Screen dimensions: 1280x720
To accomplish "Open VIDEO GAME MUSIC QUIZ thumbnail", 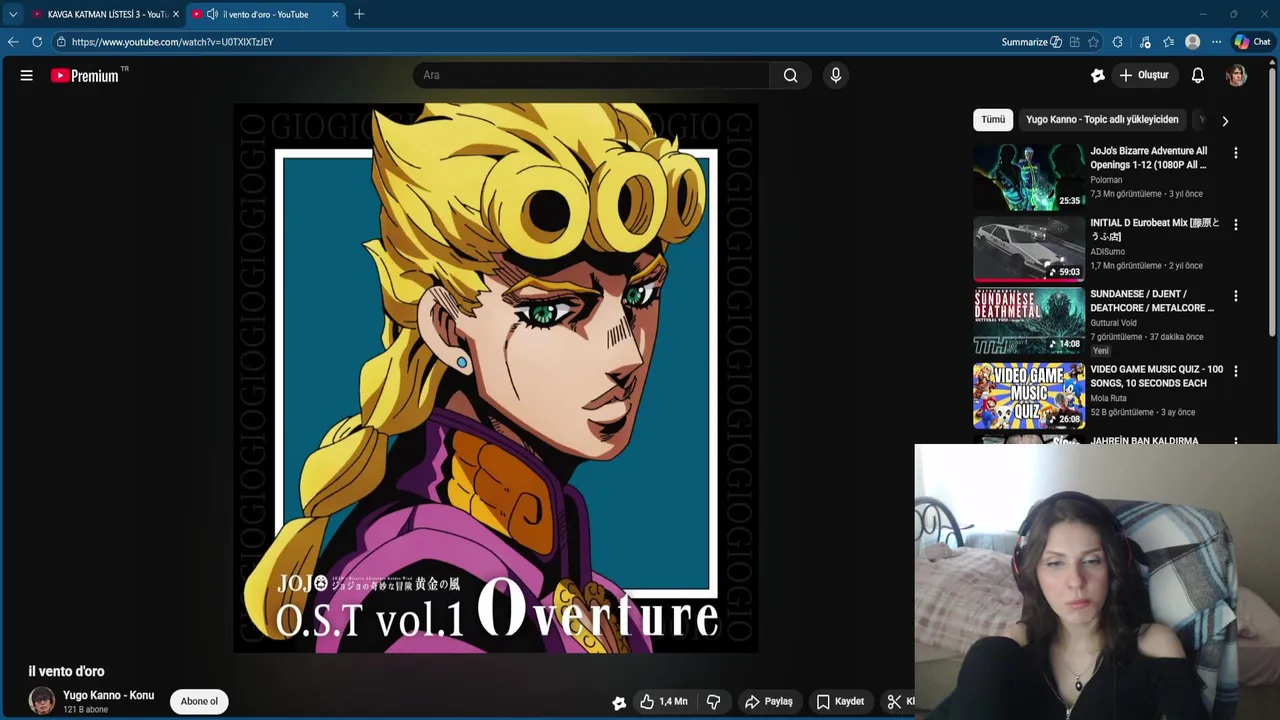I will (1029, 395).
